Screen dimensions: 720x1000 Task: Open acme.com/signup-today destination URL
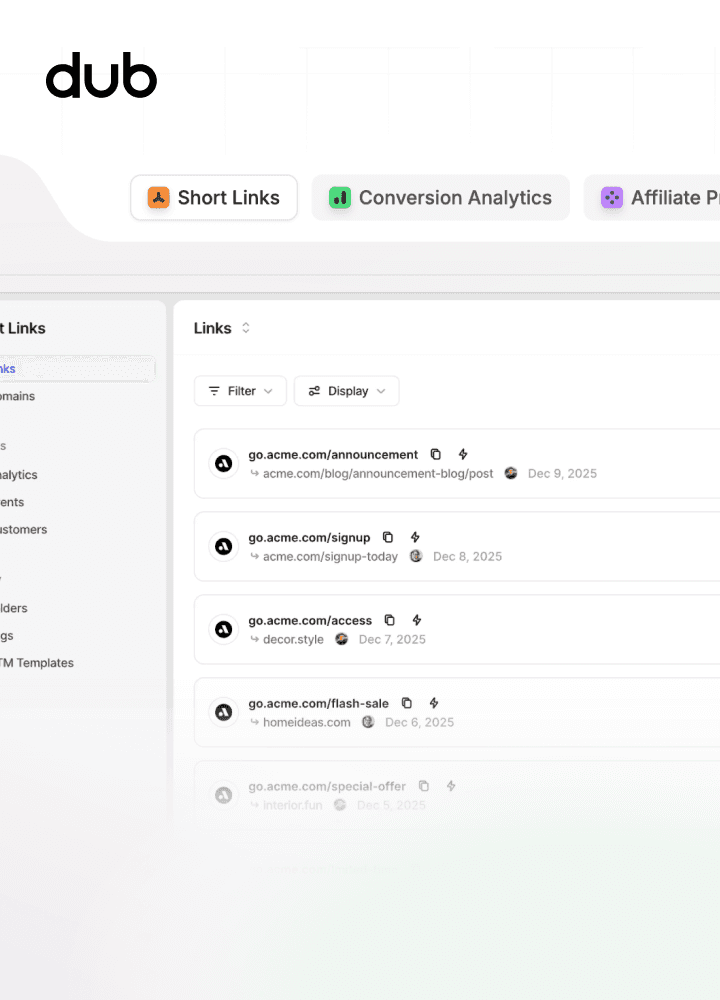(330, 556)
